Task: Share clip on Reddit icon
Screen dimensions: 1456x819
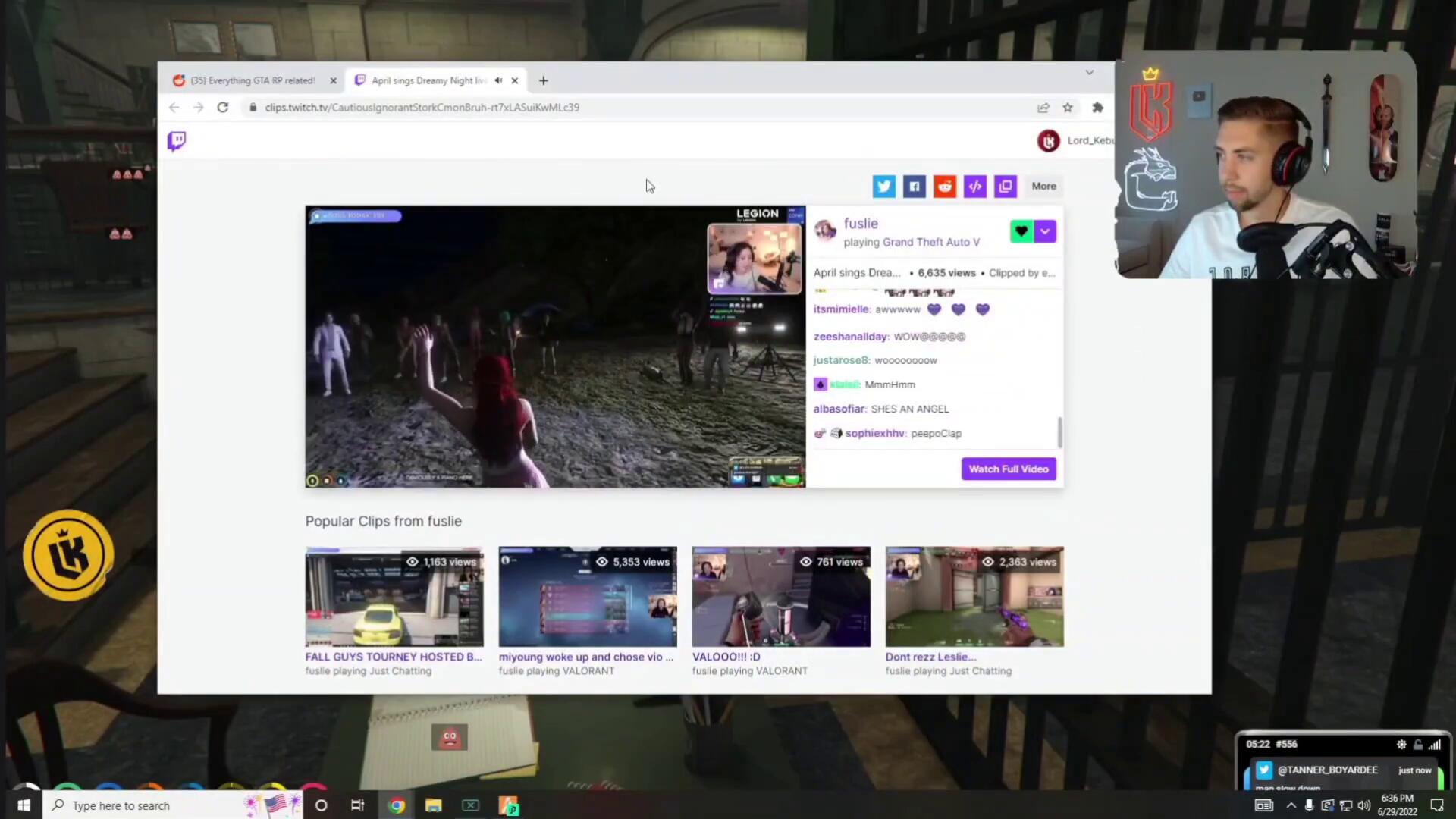Action: point(944,186)
